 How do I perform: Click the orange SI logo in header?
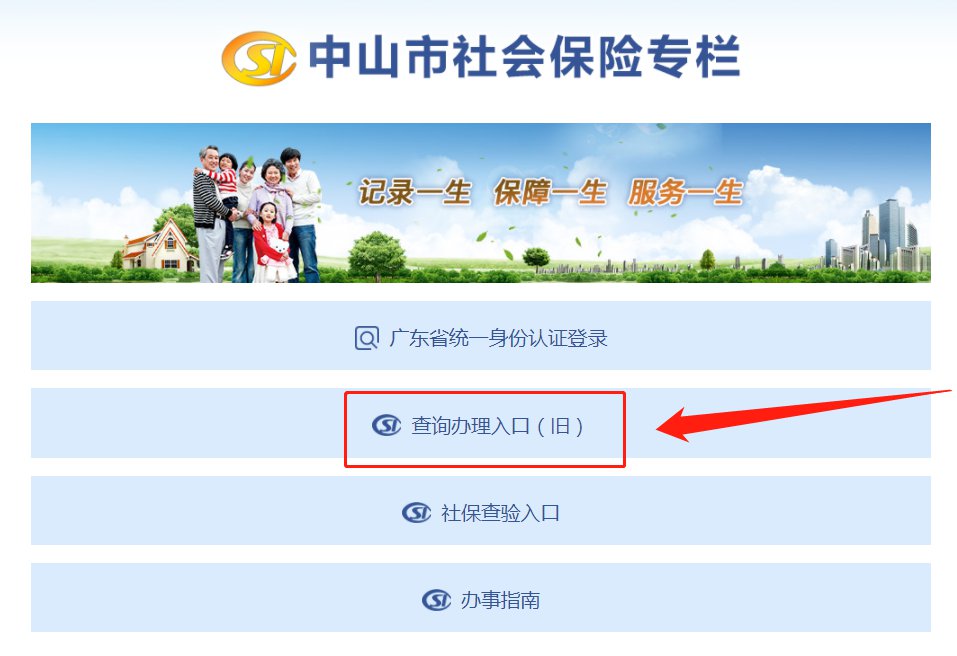pyautogui.click(x=259, y=58)
